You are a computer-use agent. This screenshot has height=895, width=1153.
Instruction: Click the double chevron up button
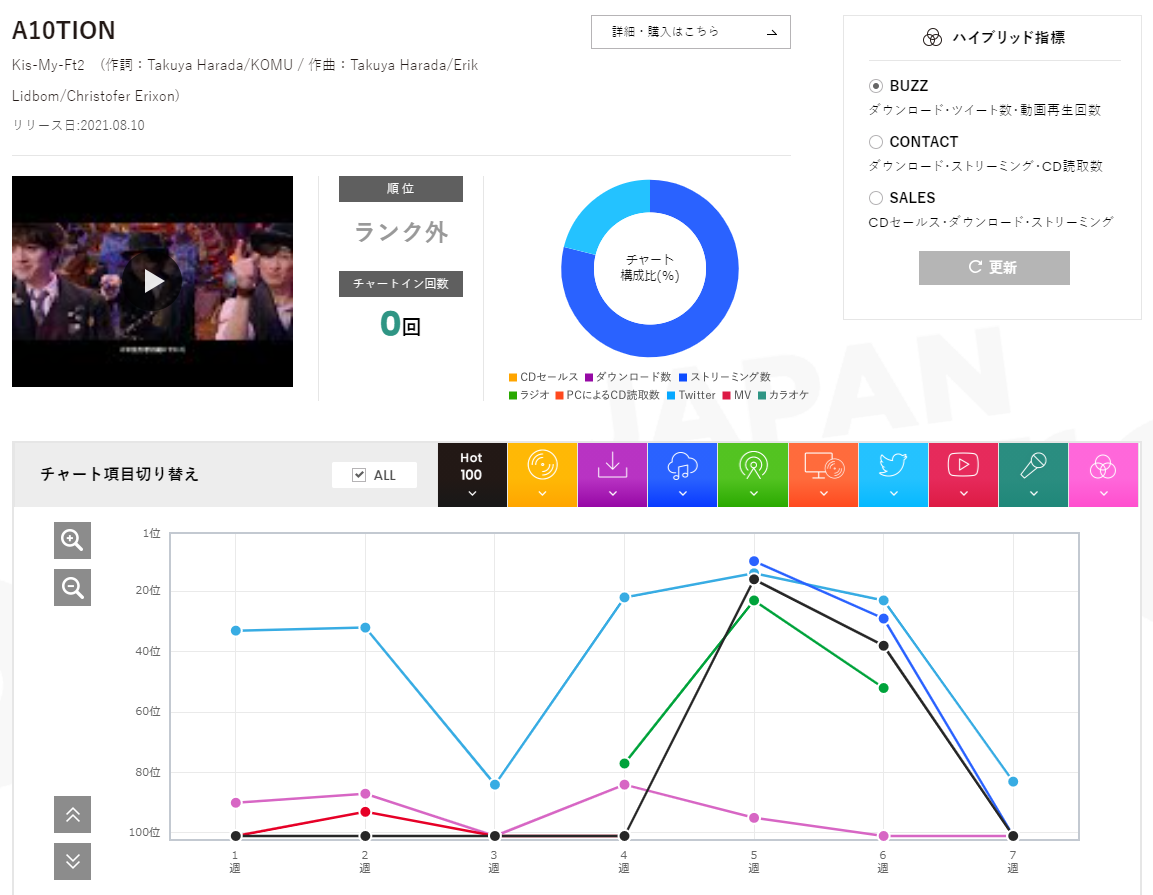pyautogui.click(x=72, y=814)
